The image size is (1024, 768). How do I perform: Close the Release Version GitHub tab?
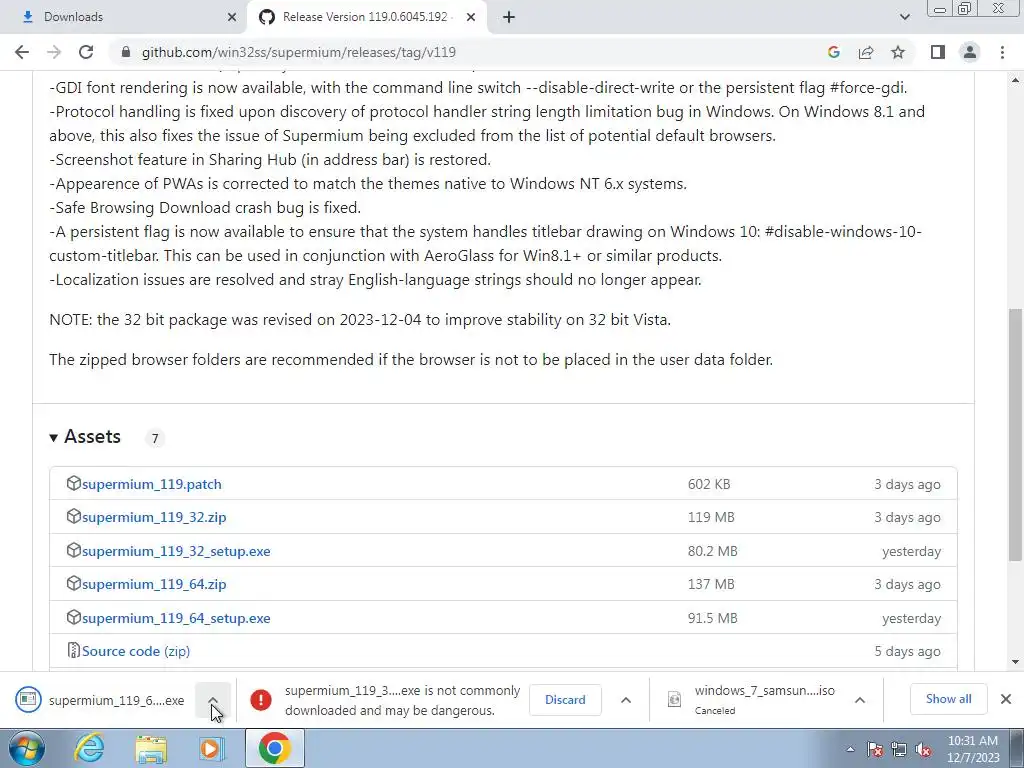pyautogui.click(x=471, y=18)
